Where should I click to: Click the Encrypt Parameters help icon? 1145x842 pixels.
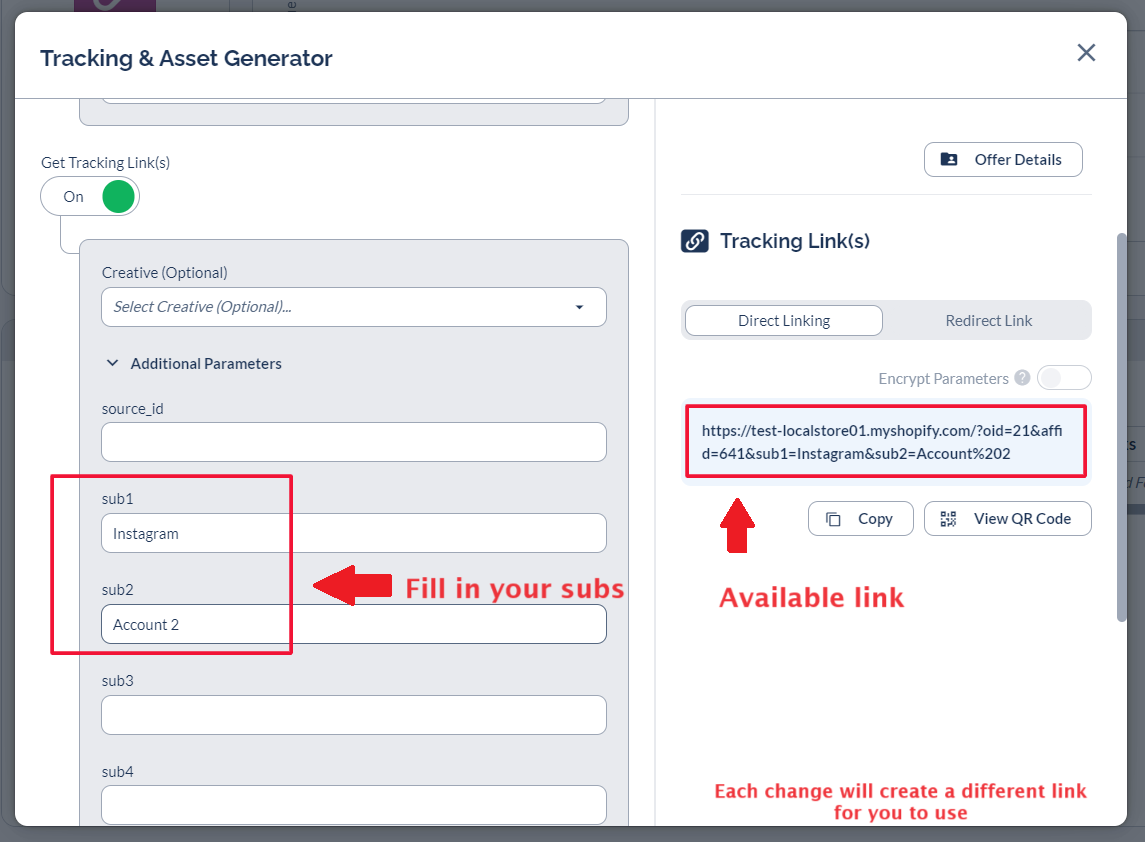[1022, 378]
